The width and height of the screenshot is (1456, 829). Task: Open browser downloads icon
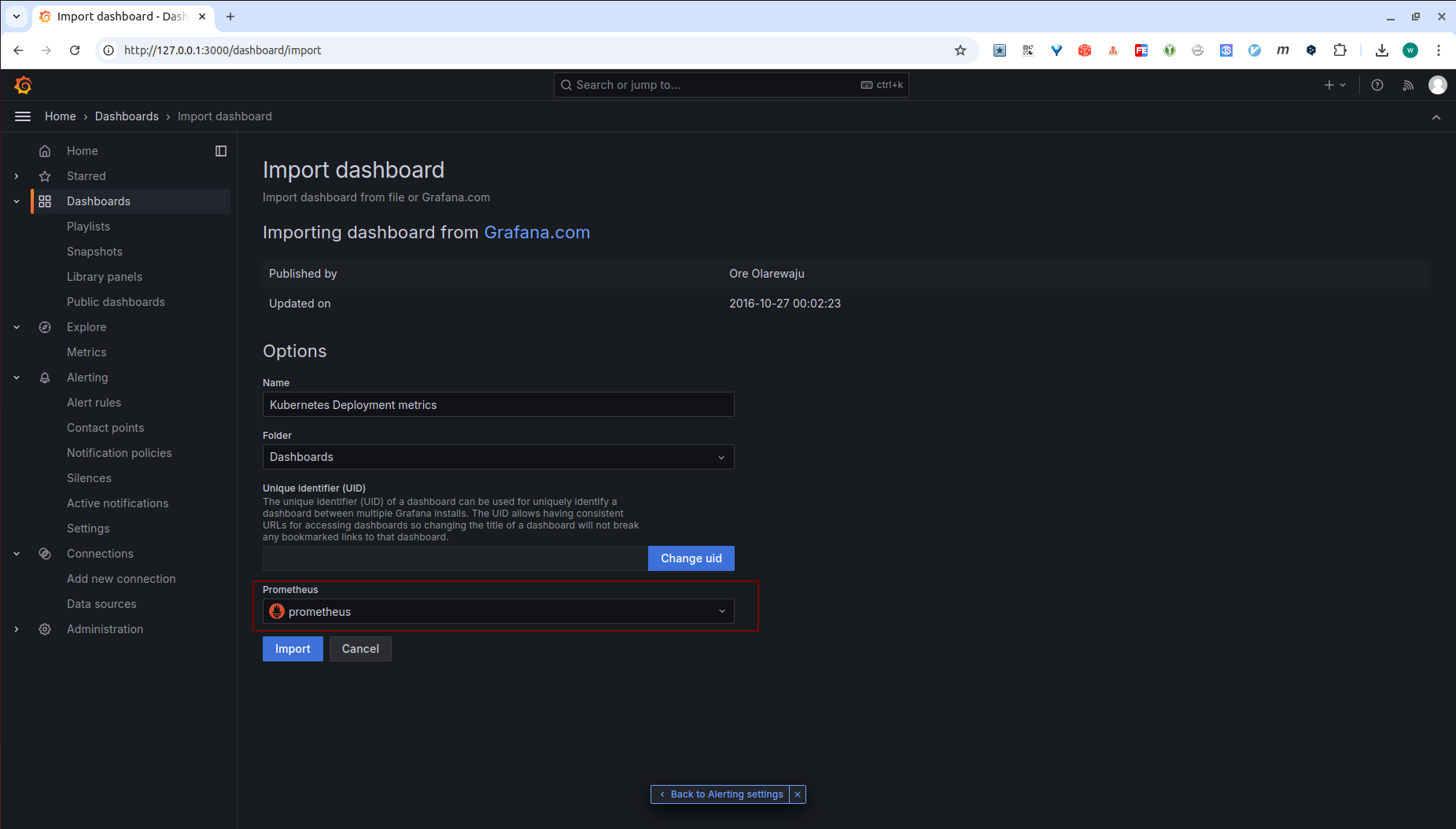click(x=1382, y=50)
